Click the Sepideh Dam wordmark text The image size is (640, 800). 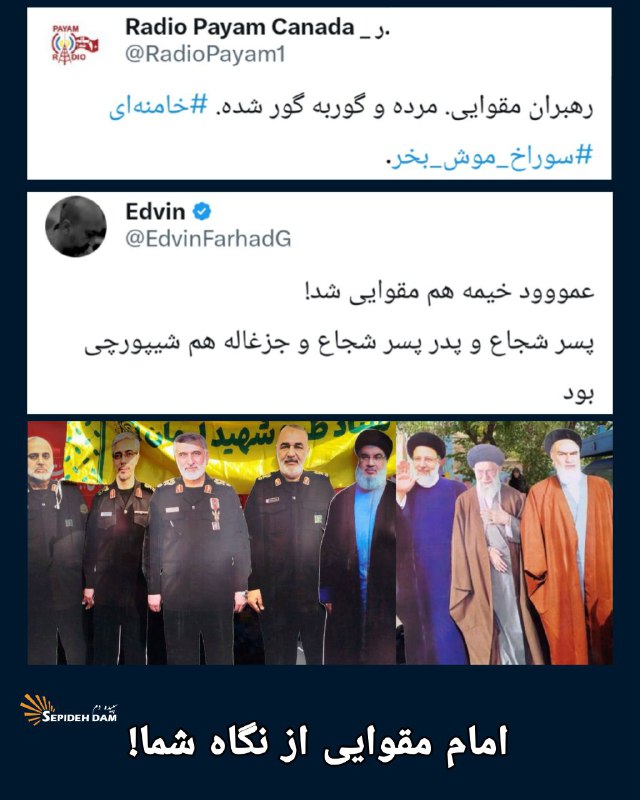click(x=80, y=716)
